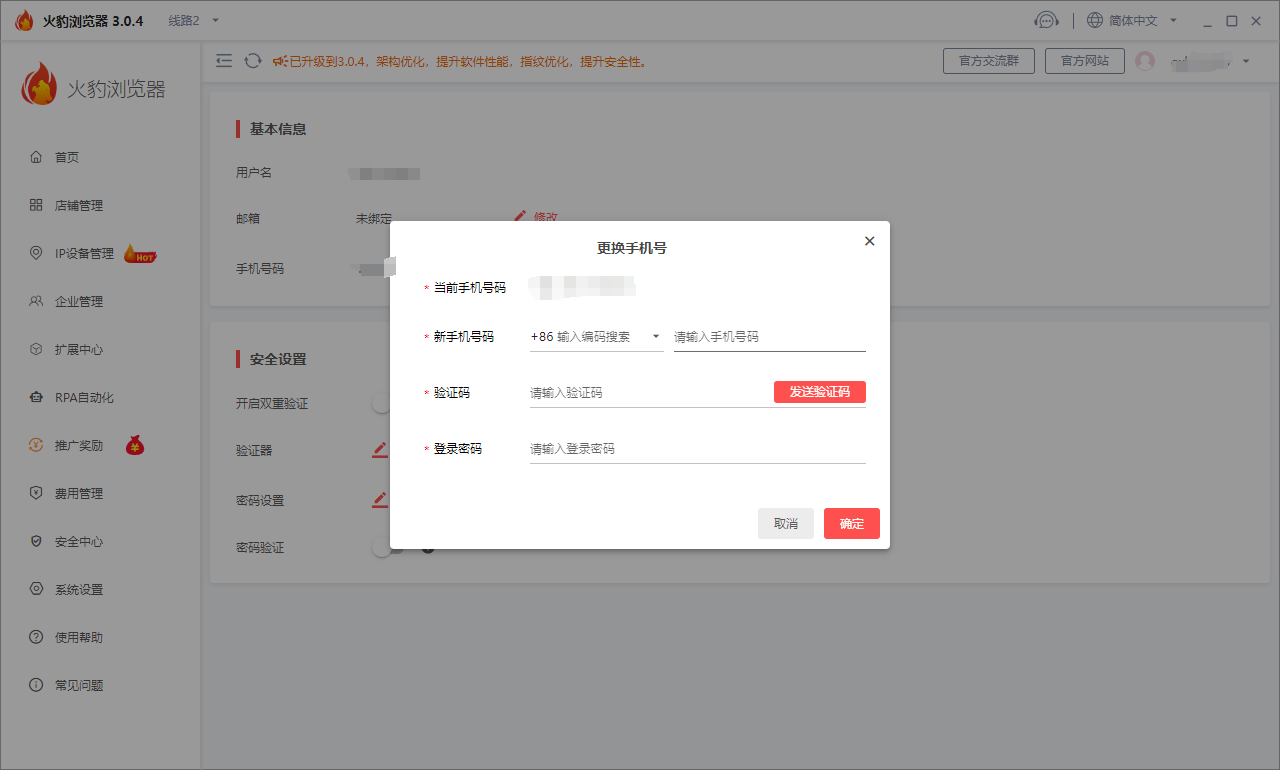1280x770 pixels.
Task: Open the 扩展中心 panel
Action: click(72, 349)
